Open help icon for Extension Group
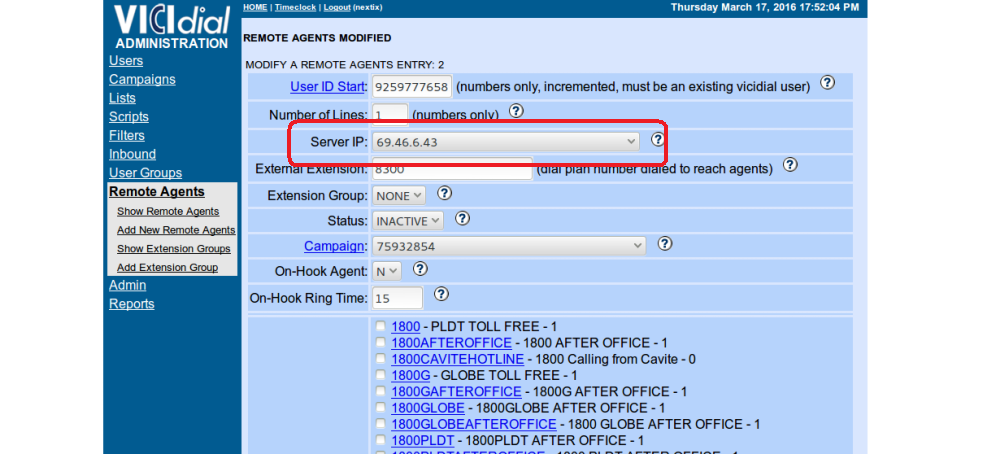 tap(445, 193)
